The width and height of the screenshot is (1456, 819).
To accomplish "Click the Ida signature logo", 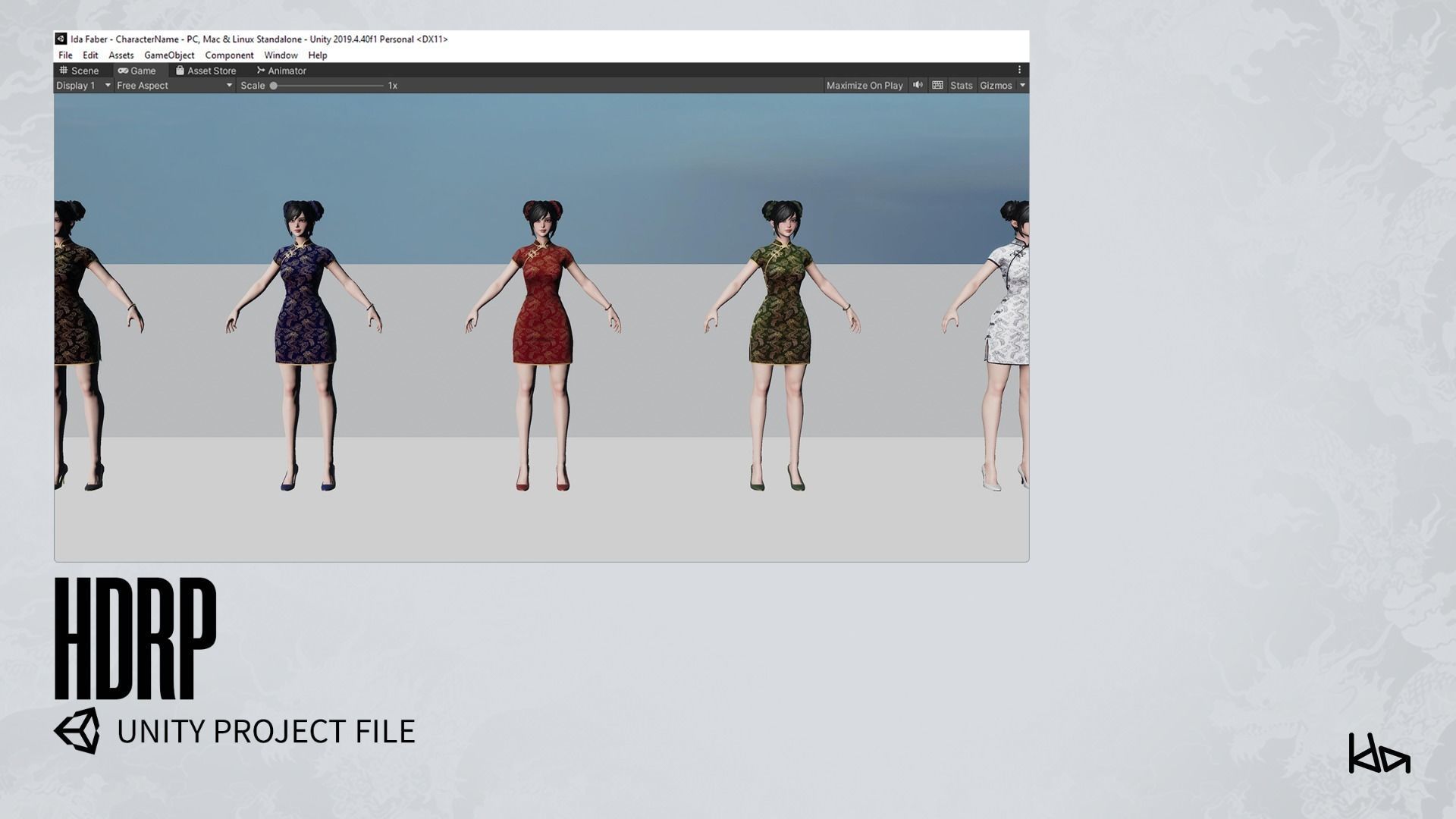I will click(1379, 754).
